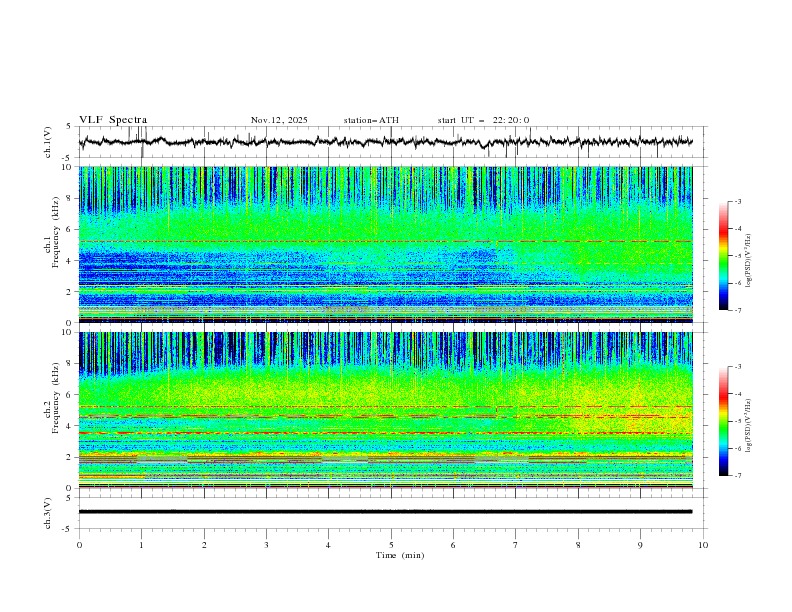Click the "1" tick on the time axis
792x612 pixels.
(x=141, y=545)
